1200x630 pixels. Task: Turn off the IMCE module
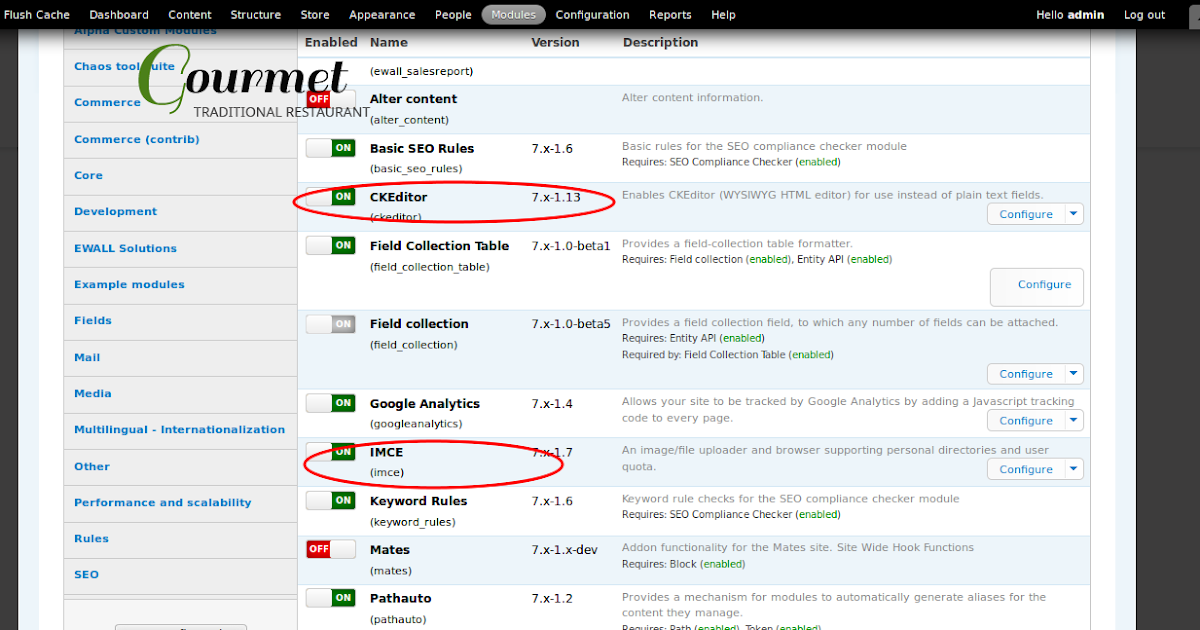[x=330, y=452]
